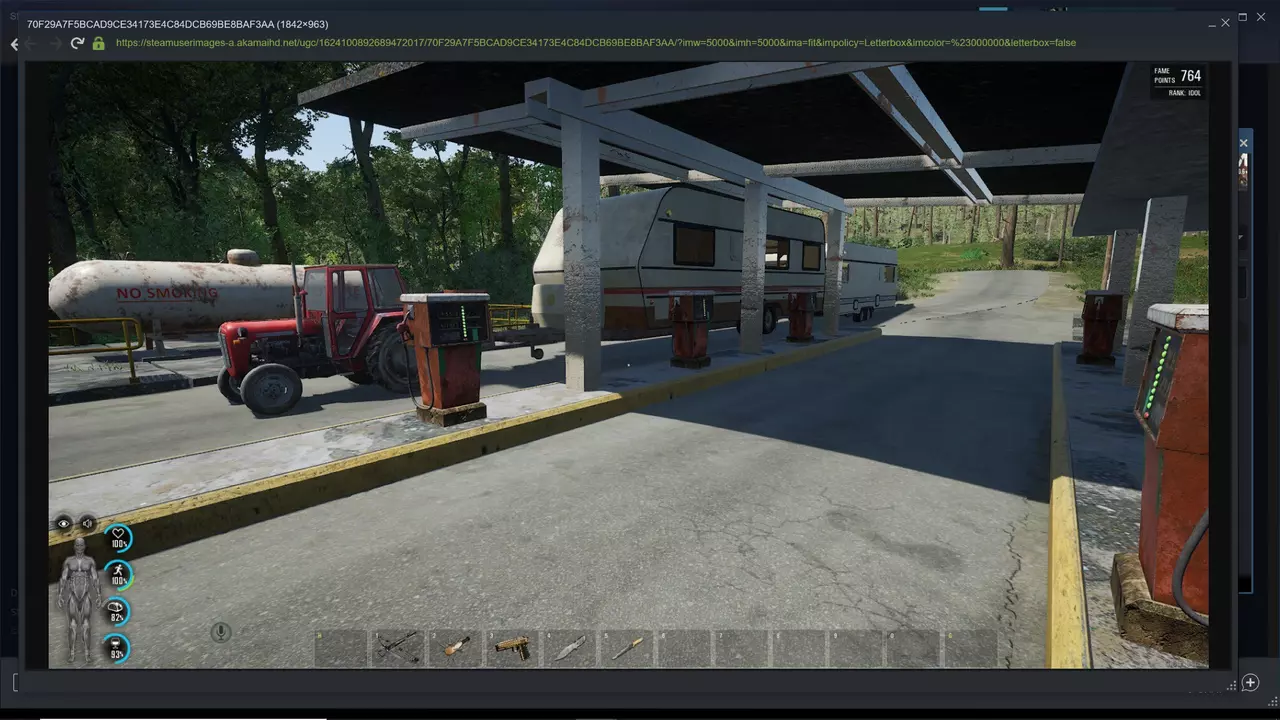This screenshot has width=1280, height=720.
Task: Click the hydration gauge showing 93%
Action: click(118, 649)
